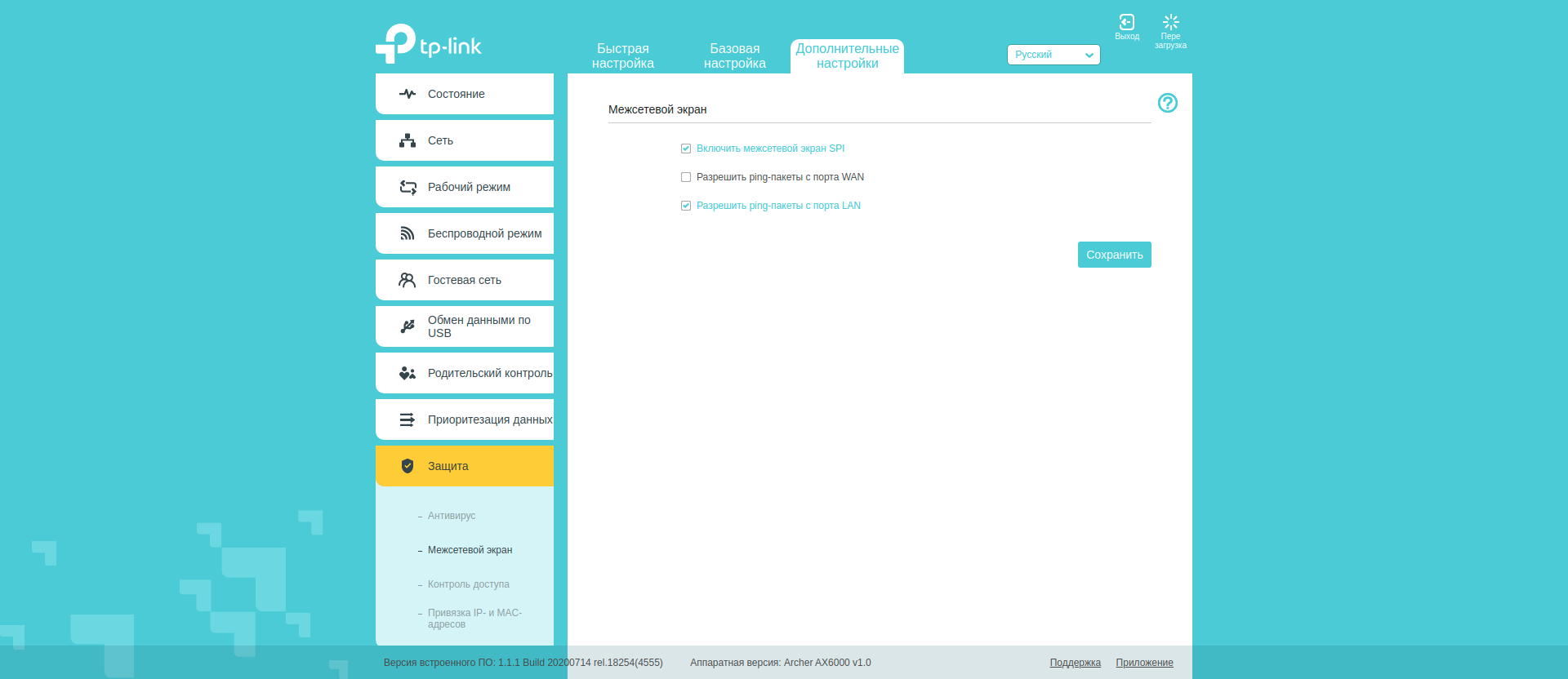Enable ping packets from WAN port

(686, 177)
